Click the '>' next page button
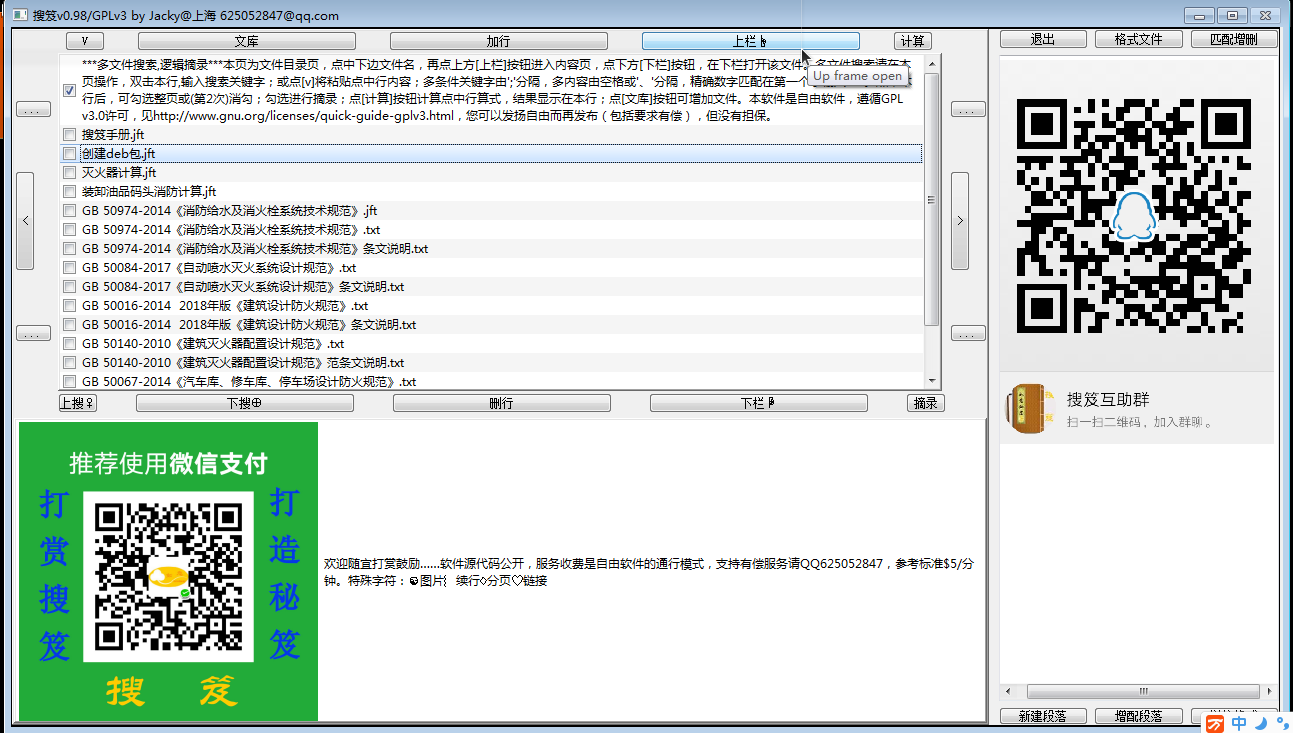 [960, 221]
